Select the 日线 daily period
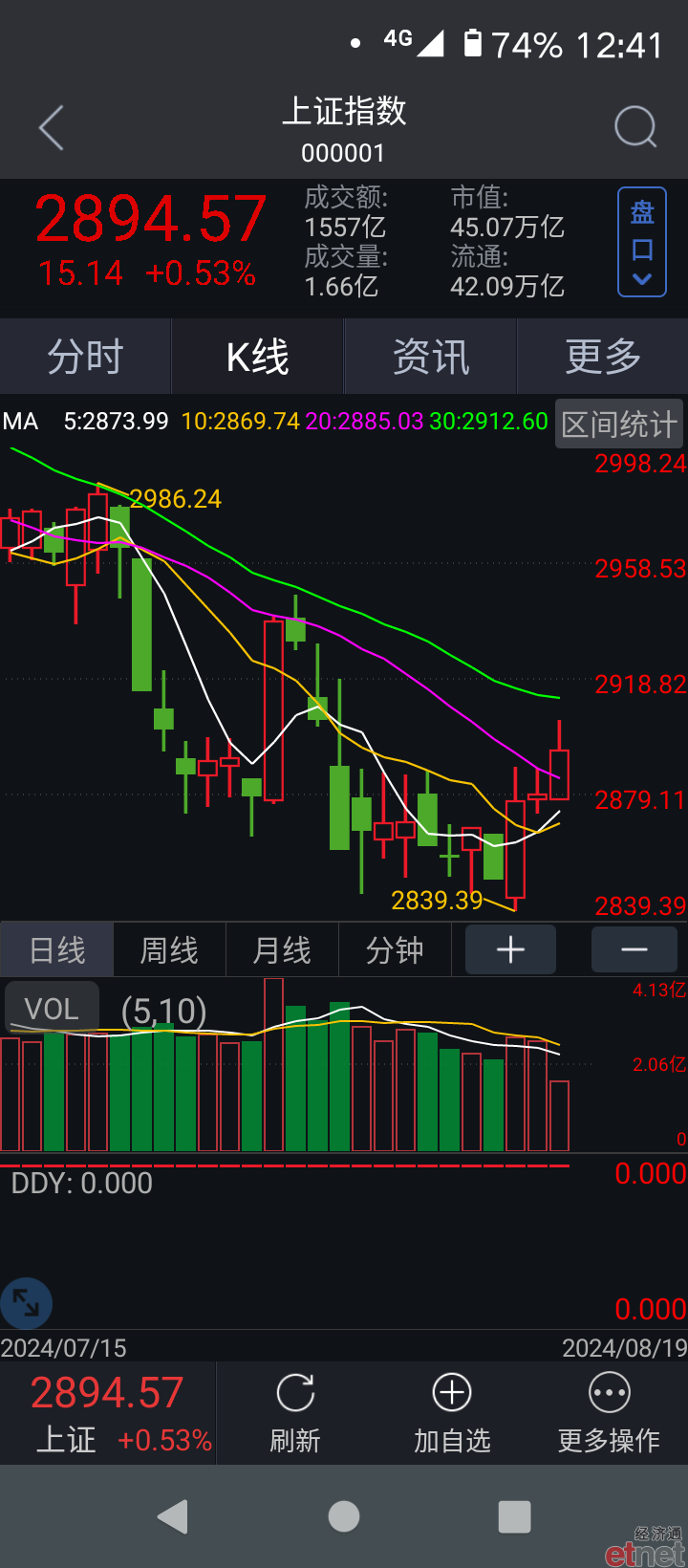The width and height of the screenshot is (688, 1568). click(57, 950)
